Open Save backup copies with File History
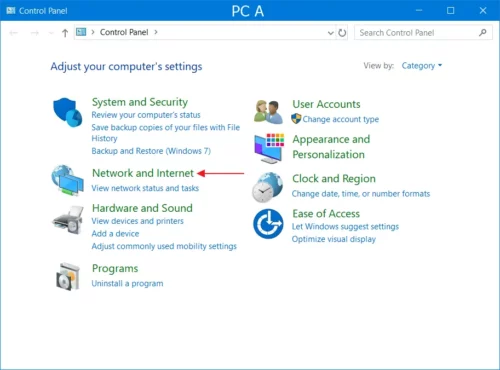Image resolution: width=500 pixels, height=370 pixels. coord(166,133)
